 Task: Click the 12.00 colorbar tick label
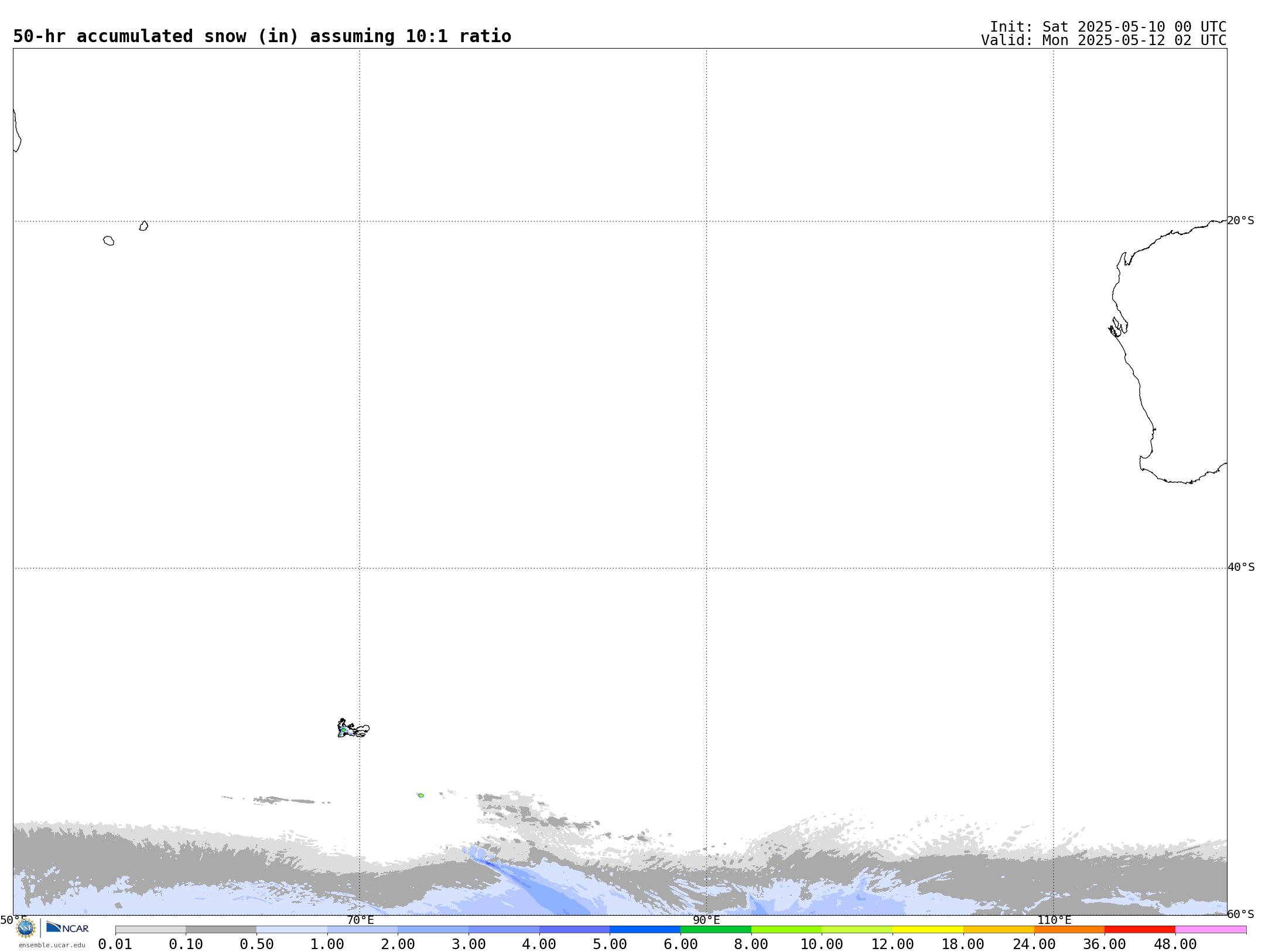click(893, 944)
